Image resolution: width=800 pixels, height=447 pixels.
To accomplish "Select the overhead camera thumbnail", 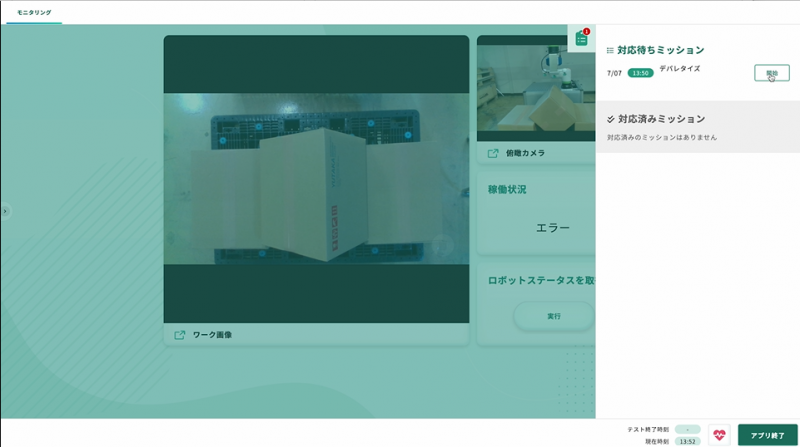I will (536, 88).
